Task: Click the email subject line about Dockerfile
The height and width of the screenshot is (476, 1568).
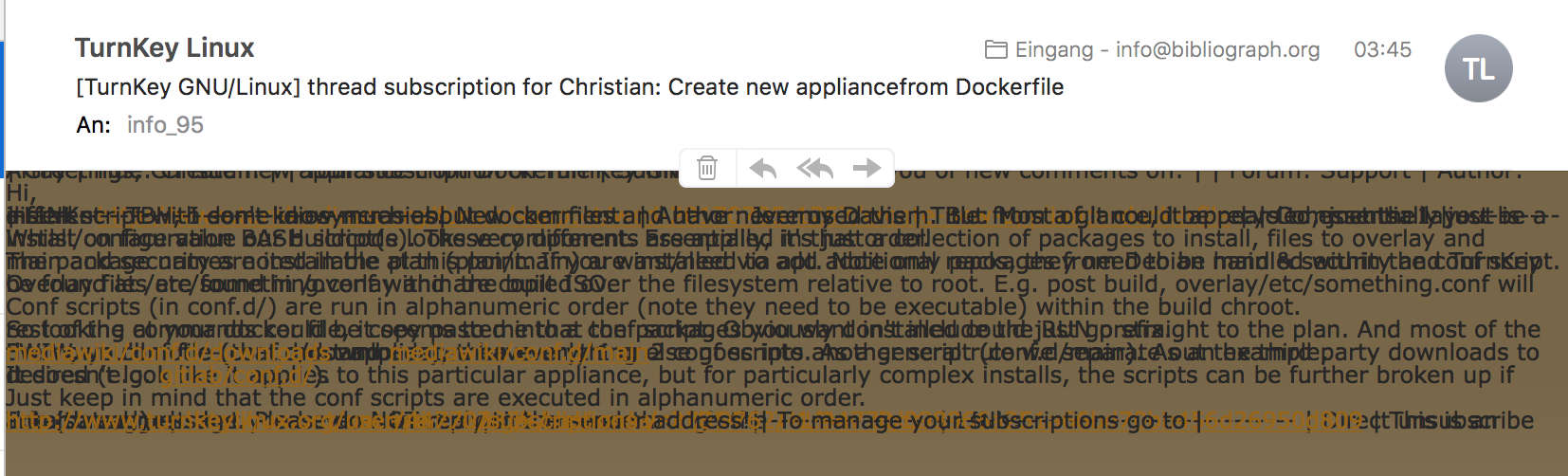Action: pos(570,87)
